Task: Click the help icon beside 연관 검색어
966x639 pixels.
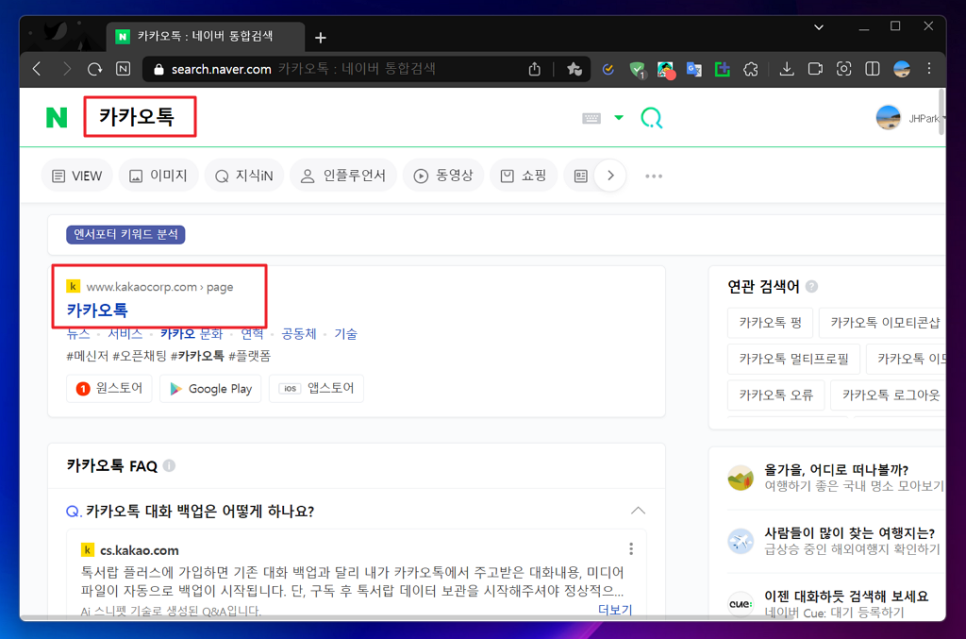Action: 812,287
